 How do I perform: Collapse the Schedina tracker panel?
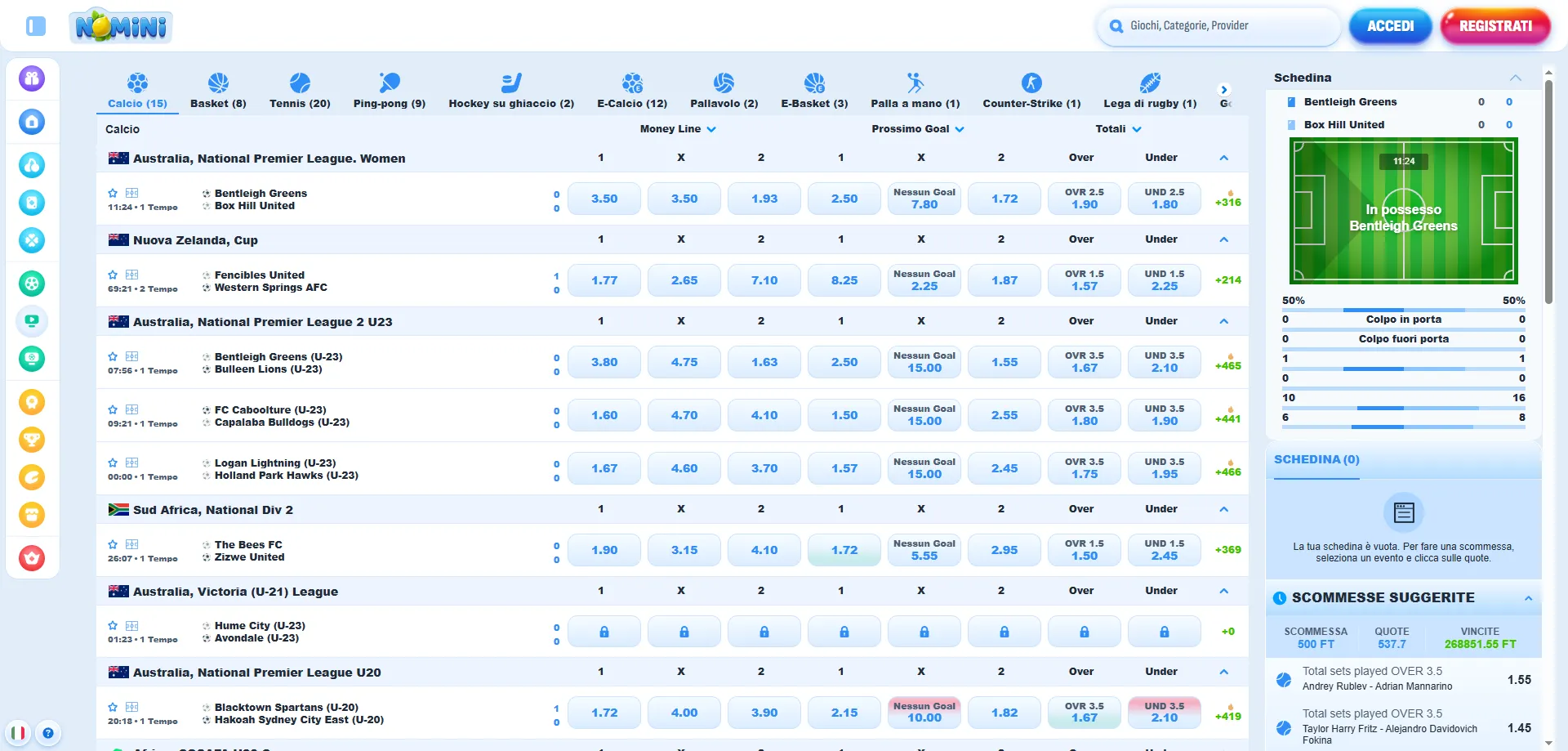click(1516, 78)
